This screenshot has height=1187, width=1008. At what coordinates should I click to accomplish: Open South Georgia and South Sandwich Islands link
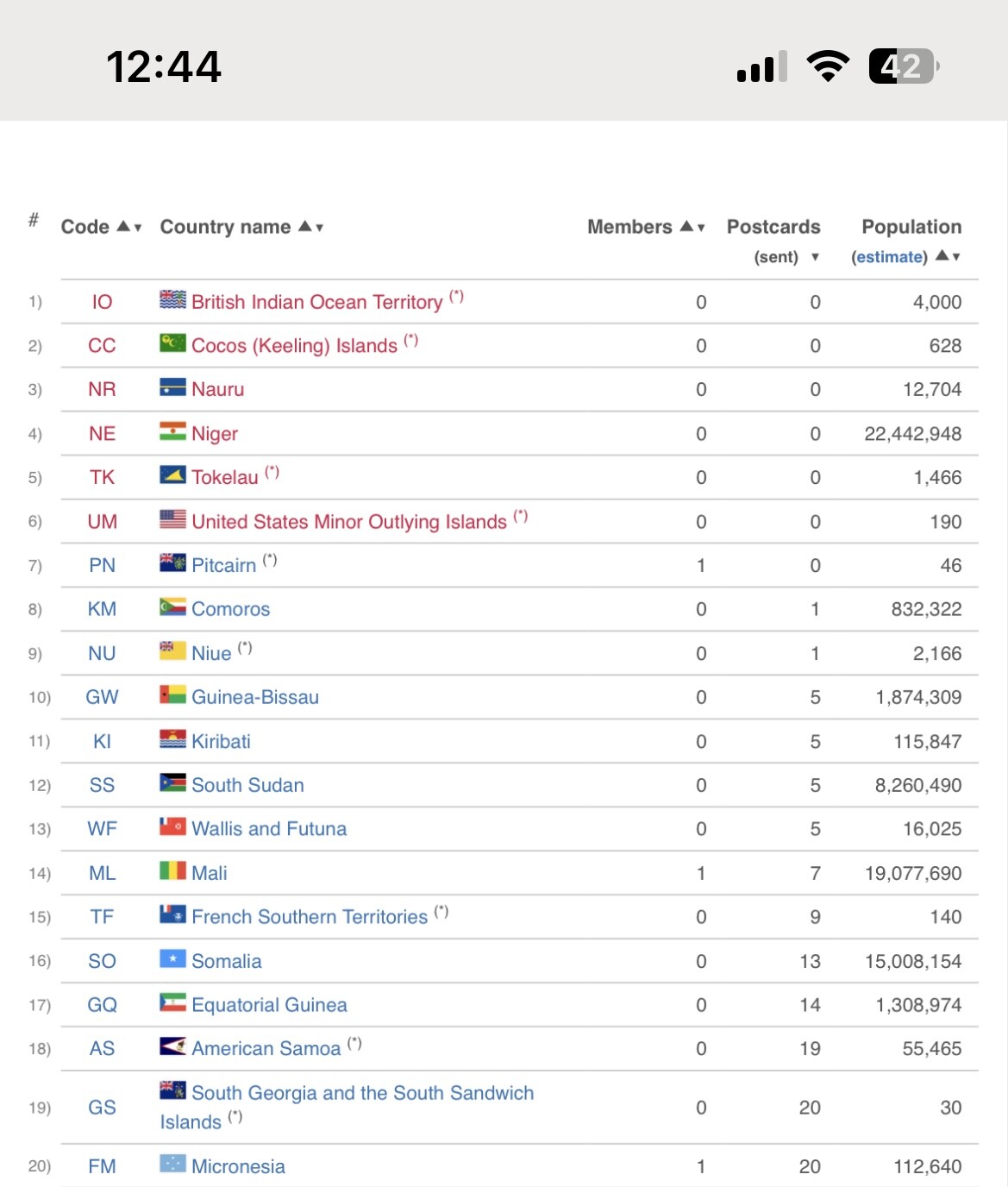point(347,1107)
